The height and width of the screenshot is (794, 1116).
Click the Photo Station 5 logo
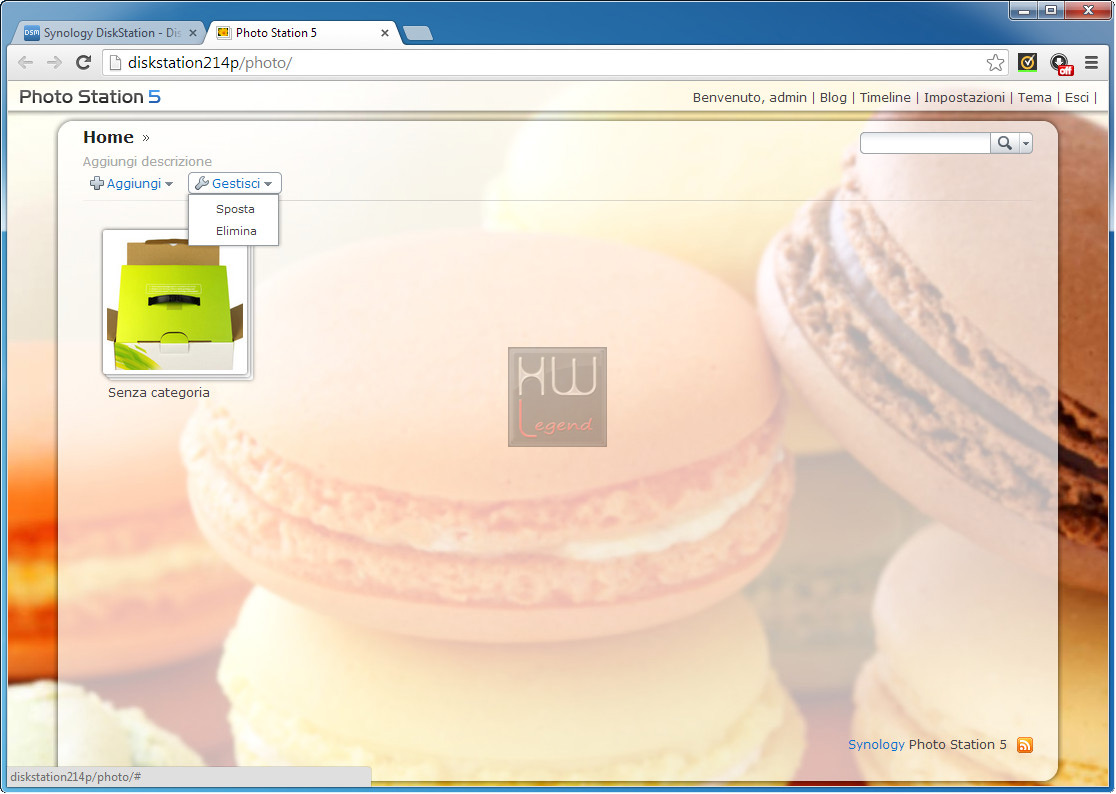(x=90, y=97)
